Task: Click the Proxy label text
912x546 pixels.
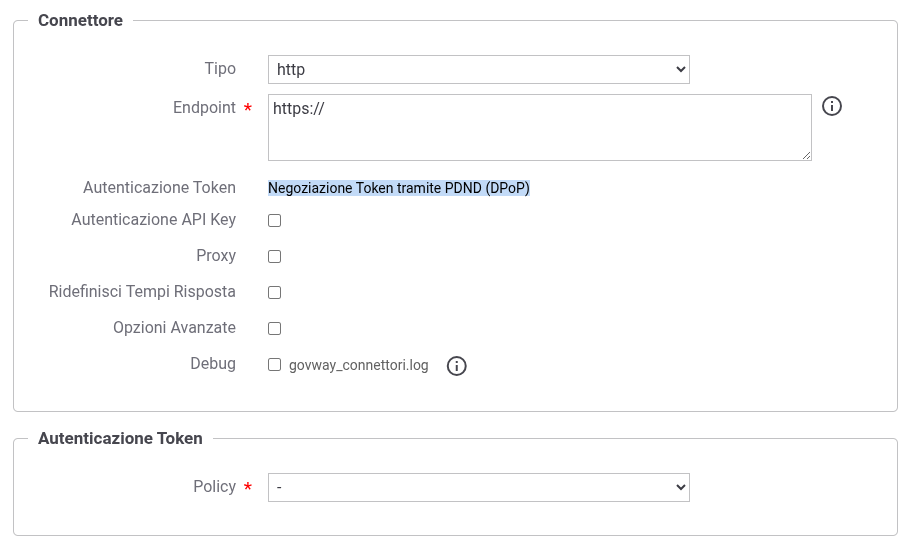Action: tap(216, 255)
